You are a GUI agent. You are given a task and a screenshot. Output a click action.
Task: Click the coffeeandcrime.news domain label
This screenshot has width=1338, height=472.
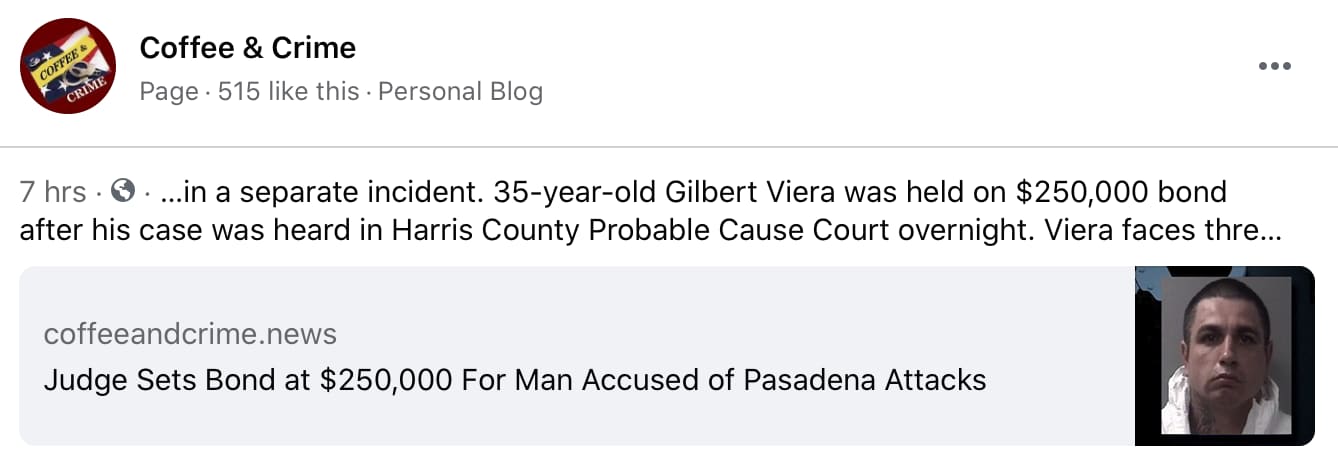(x=190, y=334)
